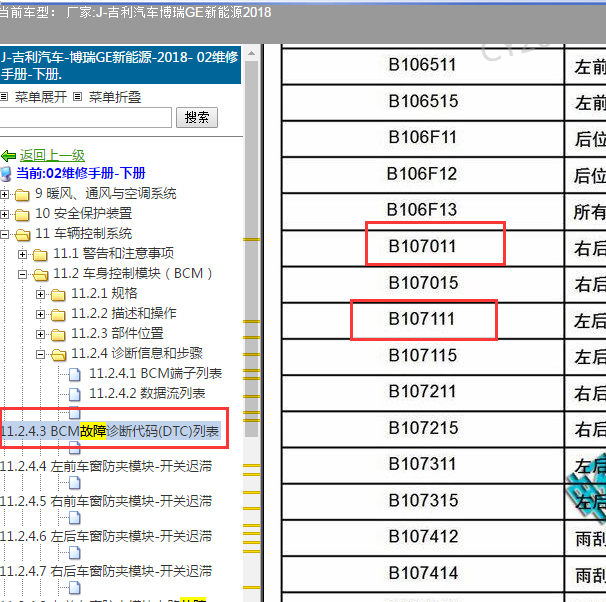Viewport: 606px width, 602px height.
Task: Select 11.2.4 诊断信息和步骤 section
Action: click(137, 354)
